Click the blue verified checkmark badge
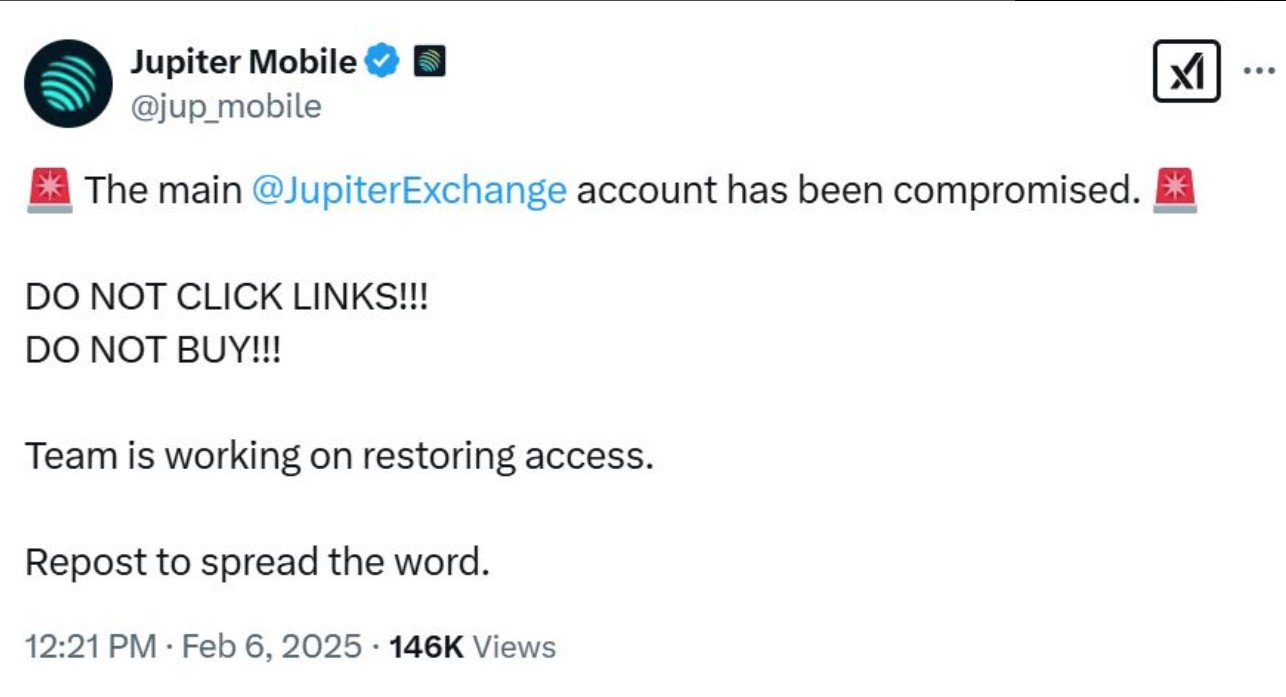1286x697 pixels. [381, 62]
